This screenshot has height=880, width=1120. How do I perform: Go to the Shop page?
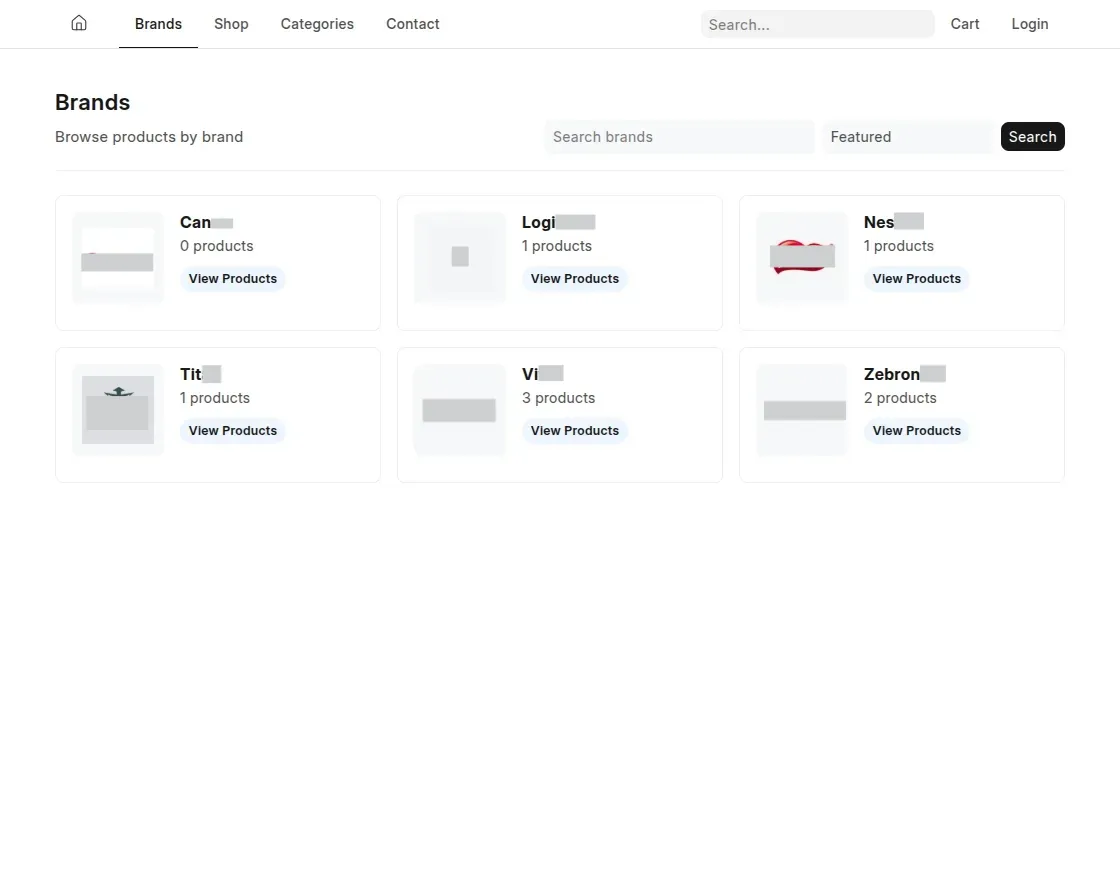click(231, 24)
